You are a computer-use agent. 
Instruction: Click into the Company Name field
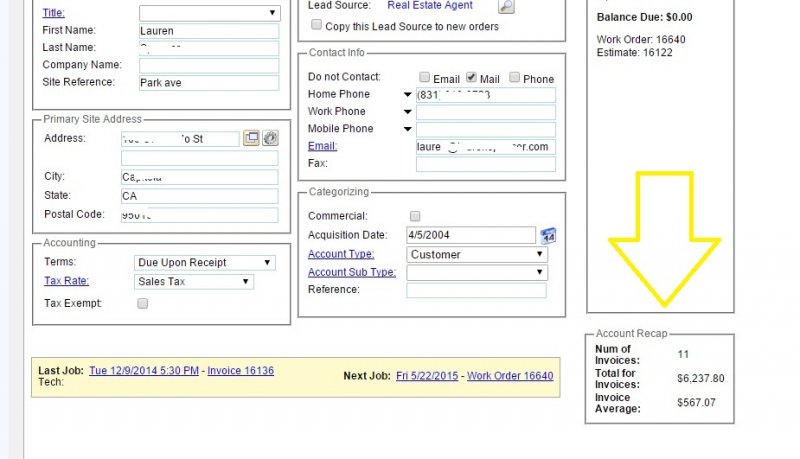[209, 65]
